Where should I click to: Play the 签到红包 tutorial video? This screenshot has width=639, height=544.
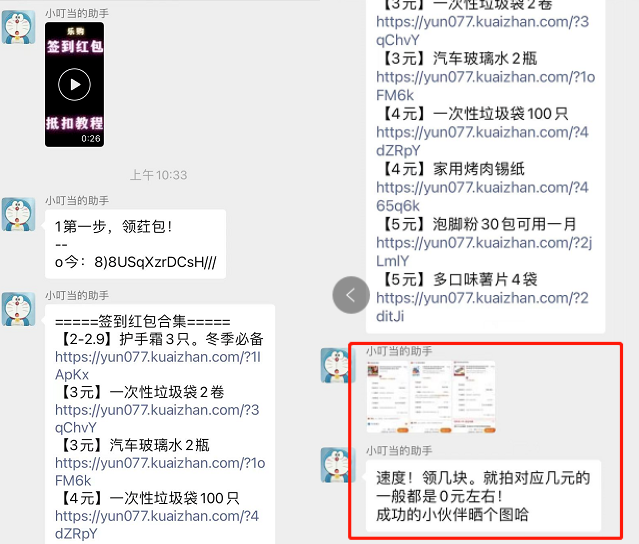75,84
